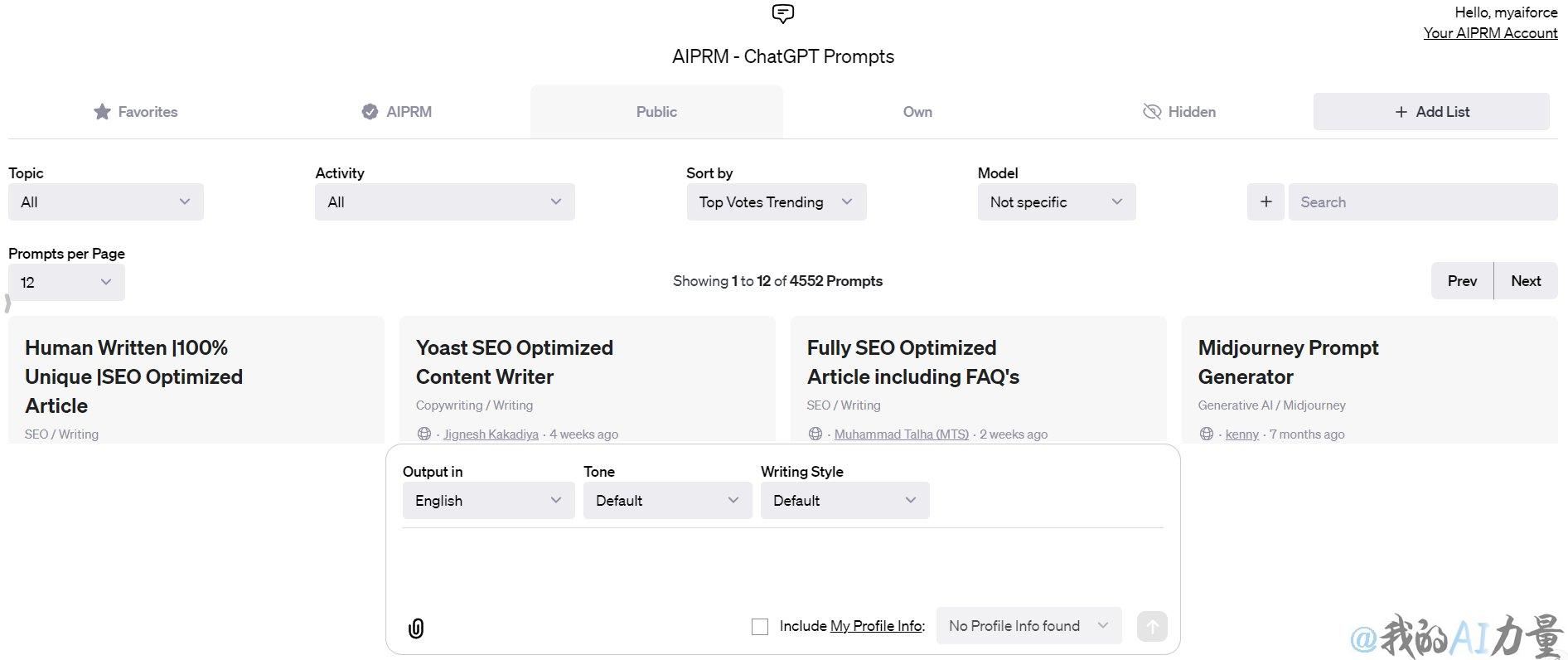Screen dimensions: 1568x660
Task: Click the "AIPRM - ChatGPT Prompts" title
Action: [782, 56]
